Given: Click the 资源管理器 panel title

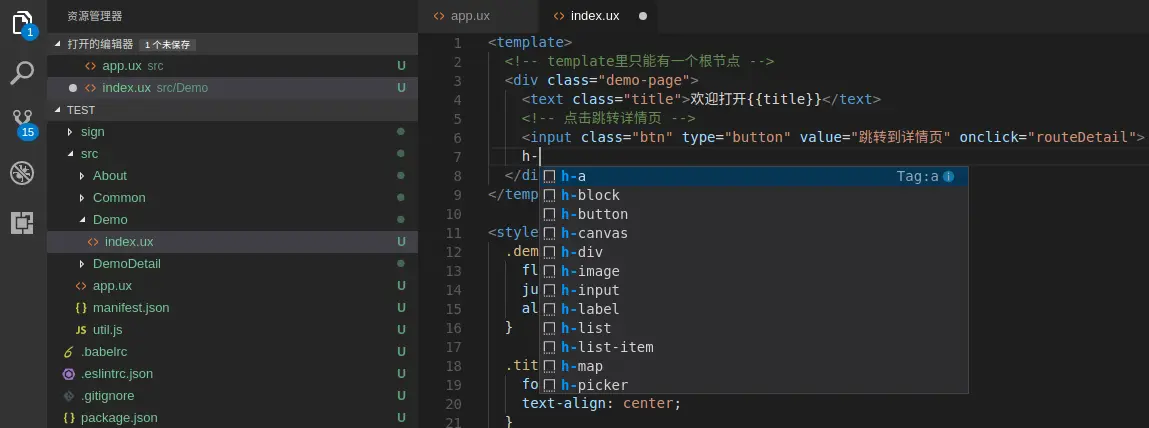Looking at the screenshot, I should (95, 16).
